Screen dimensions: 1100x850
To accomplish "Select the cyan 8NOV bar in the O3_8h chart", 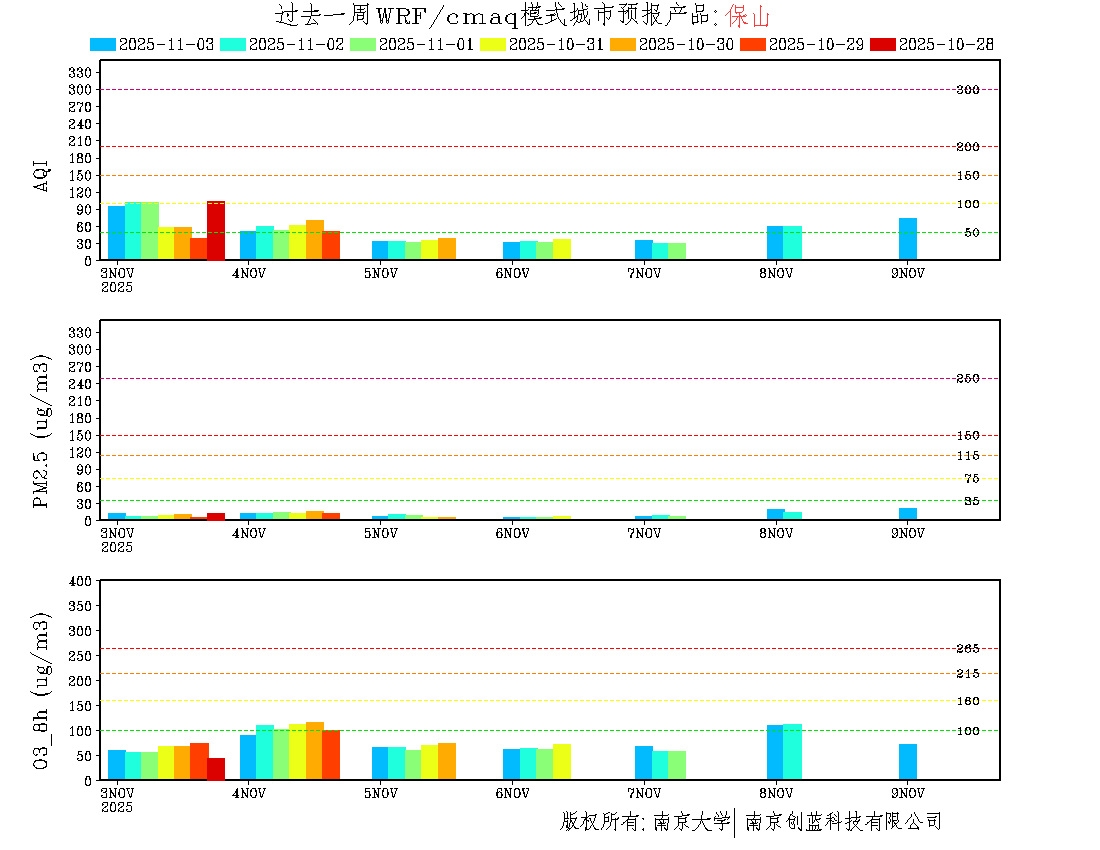I will coord(792,752).
